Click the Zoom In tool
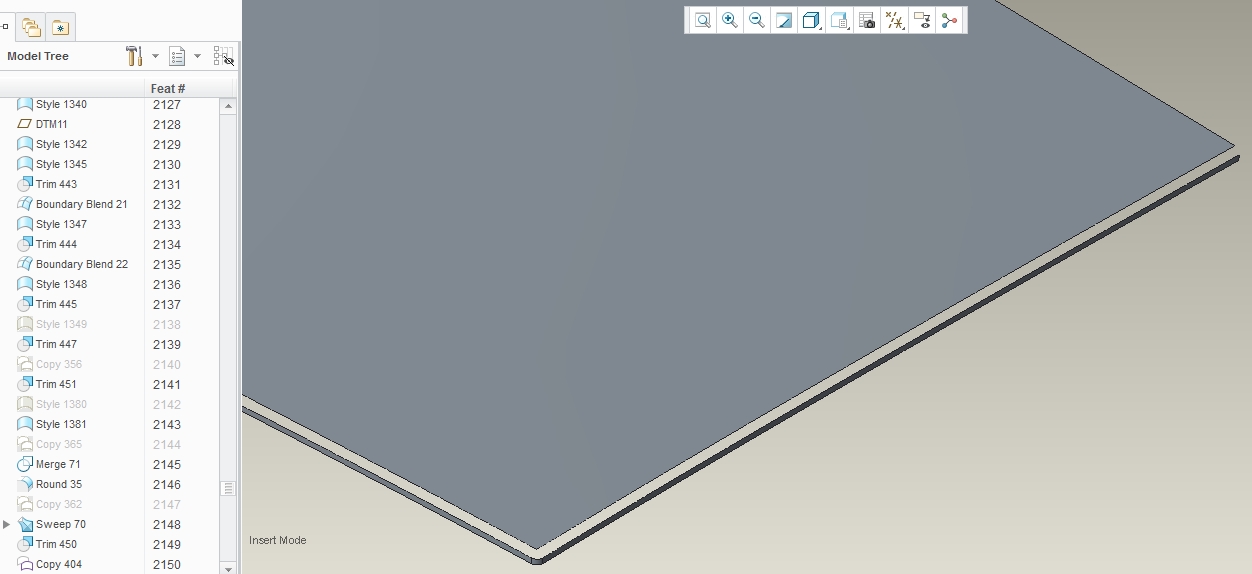1252x574 pixels. pos(730,20)
